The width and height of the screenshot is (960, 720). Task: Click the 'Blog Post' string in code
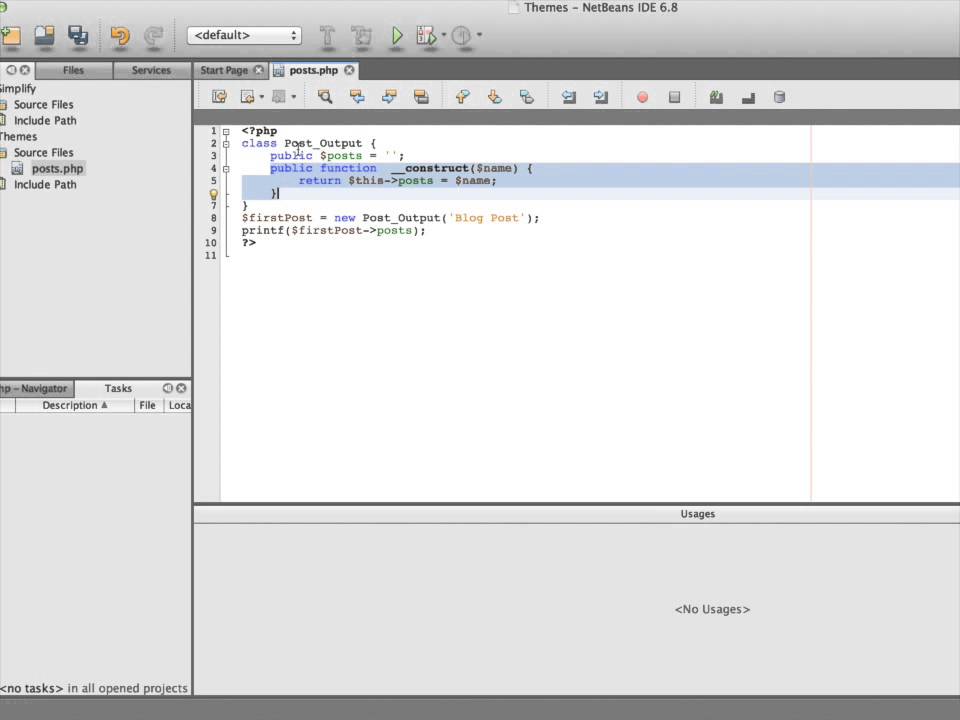[x=487, y=219]
